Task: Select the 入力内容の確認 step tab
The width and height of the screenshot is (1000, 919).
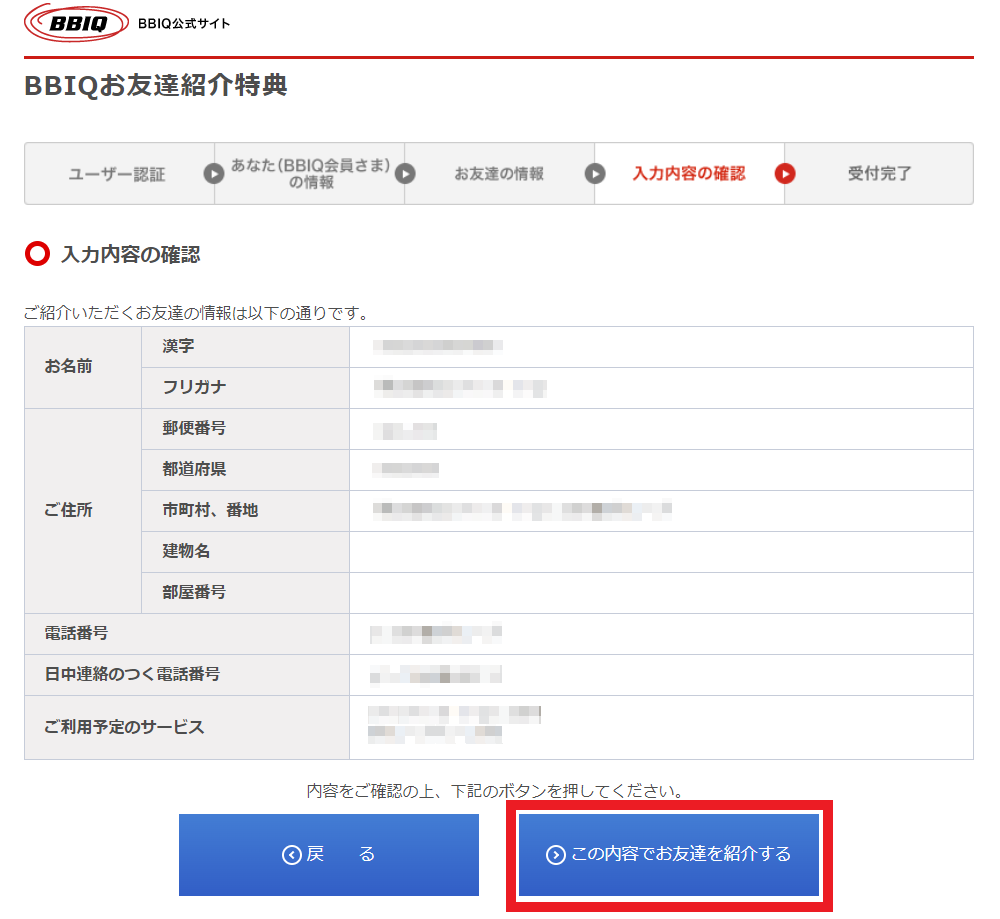Action: coord(689,174)
